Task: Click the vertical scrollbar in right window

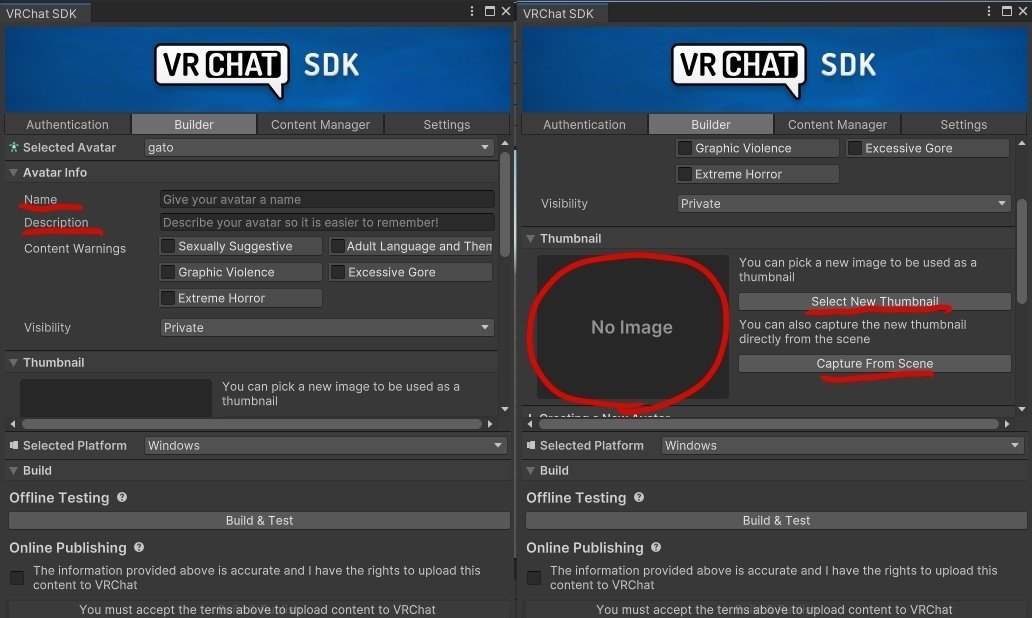Action: click(x=1021, y=252)
